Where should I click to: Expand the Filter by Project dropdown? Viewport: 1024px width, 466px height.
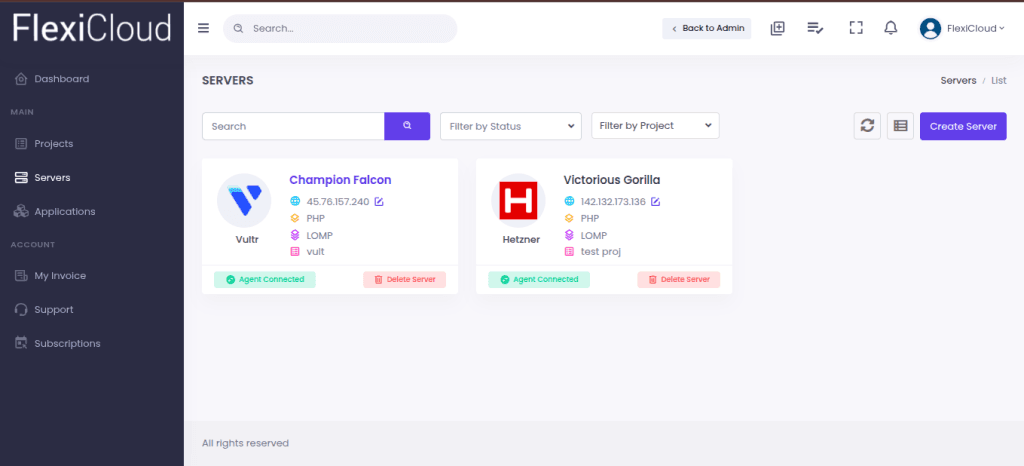coord(655,126)
